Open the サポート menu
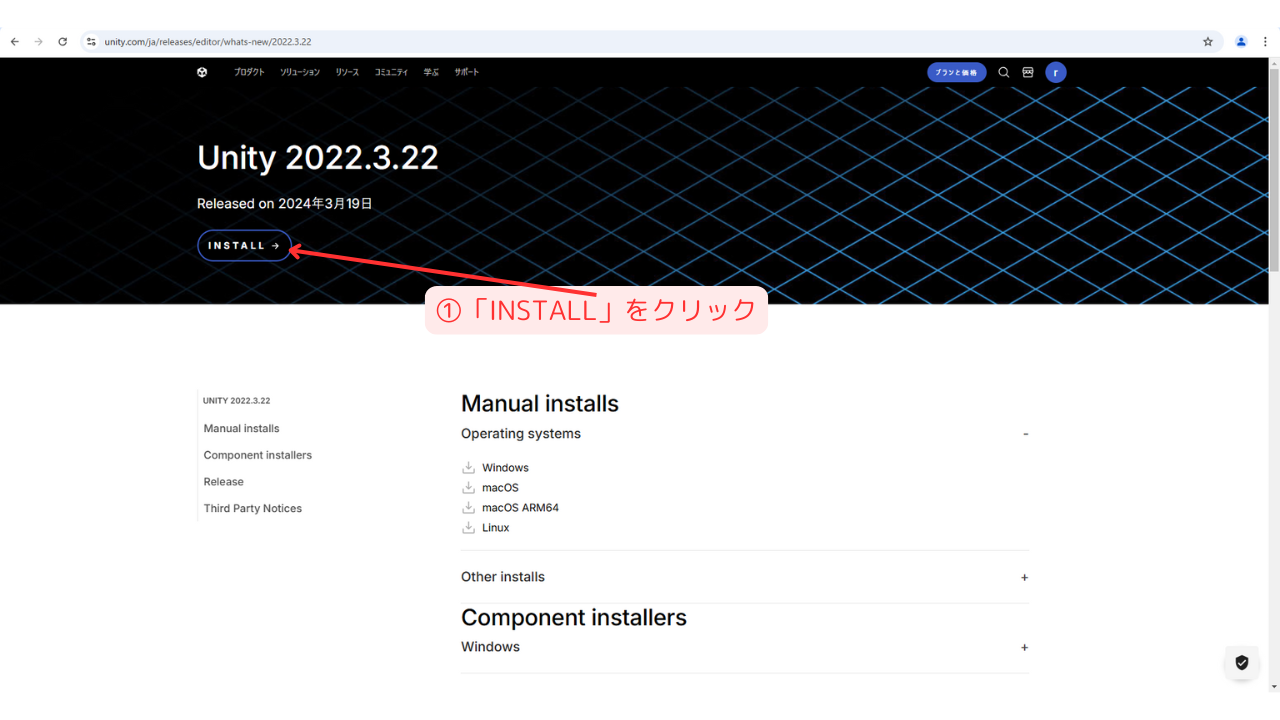Image resolution: width=1280 pixels, height=720 pixels. click(466, 72)
